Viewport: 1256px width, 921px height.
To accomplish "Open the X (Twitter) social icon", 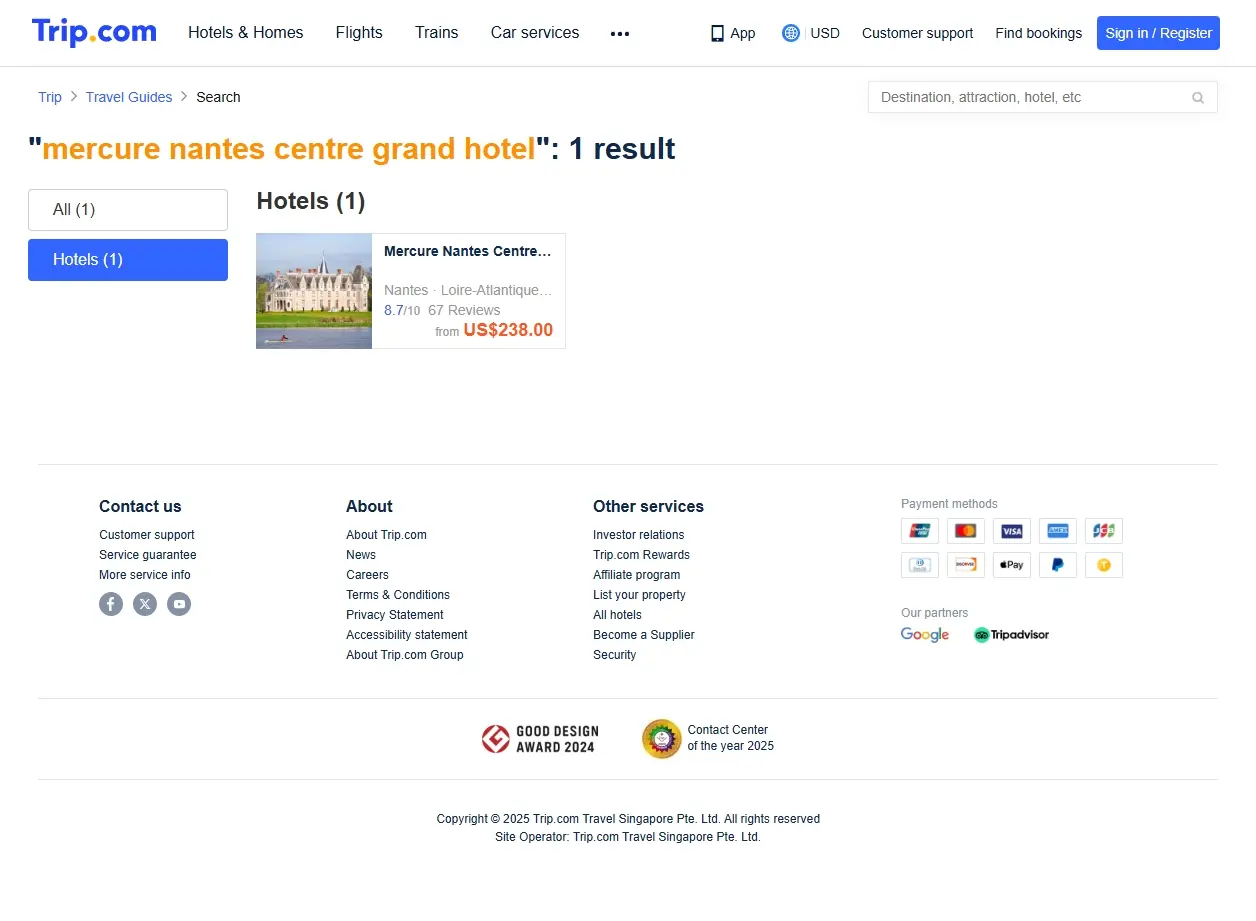I will (145, 604).
